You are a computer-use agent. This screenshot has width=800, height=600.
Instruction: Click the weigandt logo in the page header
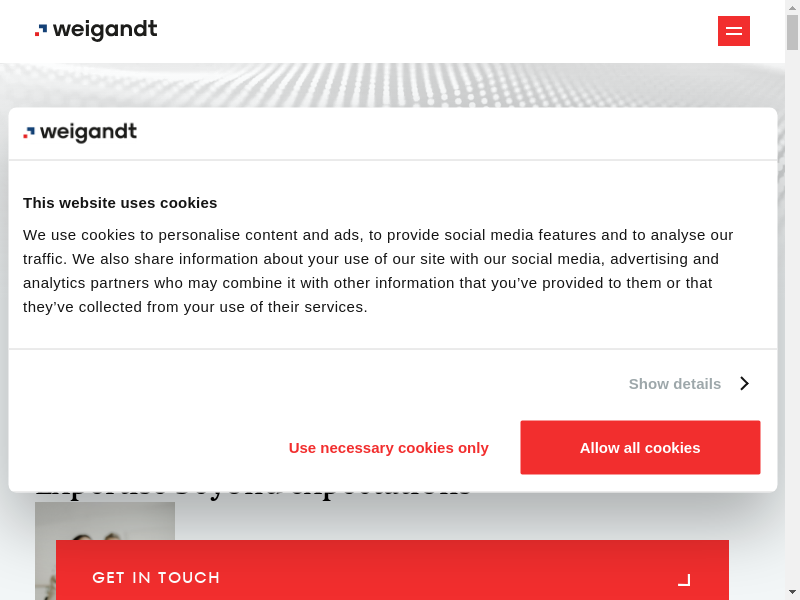96,31
